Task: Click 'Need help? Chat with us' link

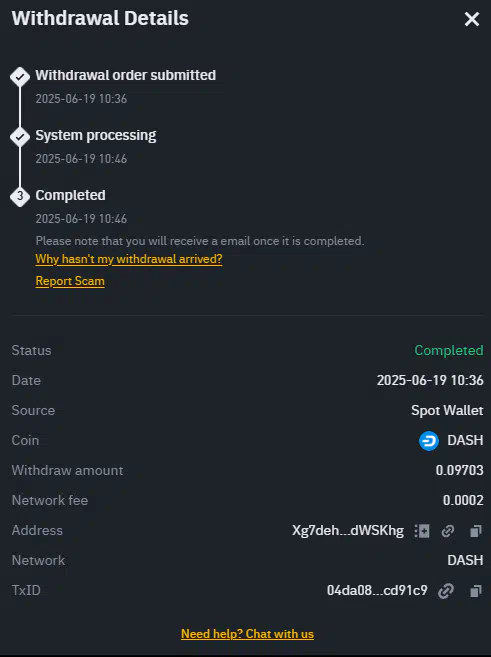Action: [x=247, y=634]
